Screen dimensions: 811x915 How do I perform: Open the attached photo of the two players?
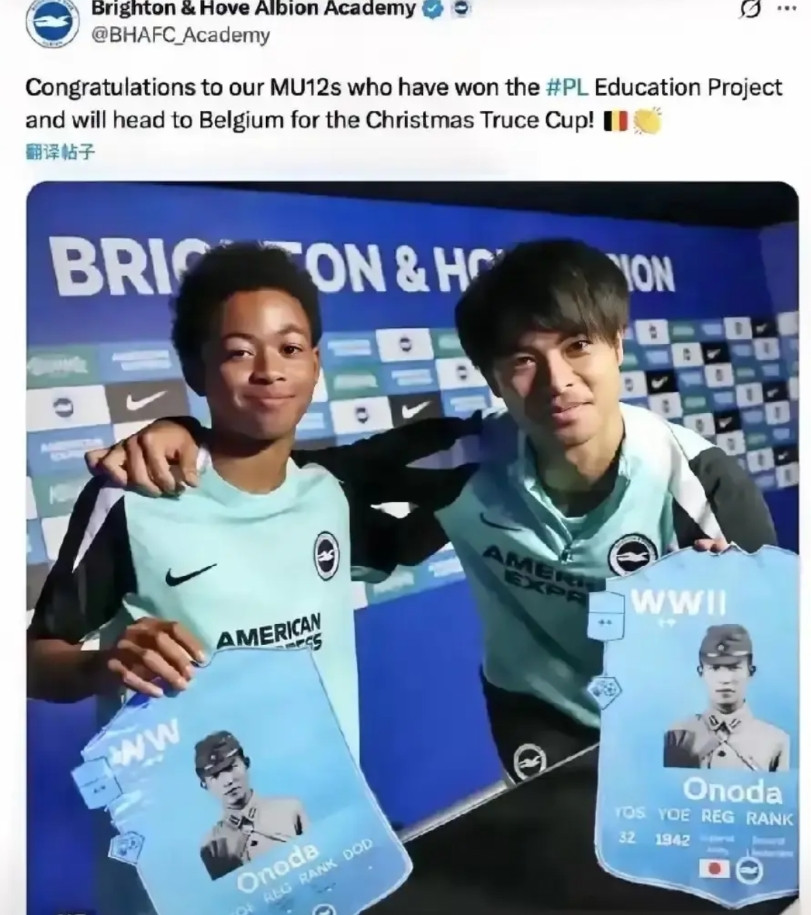(x=413, y=548)
